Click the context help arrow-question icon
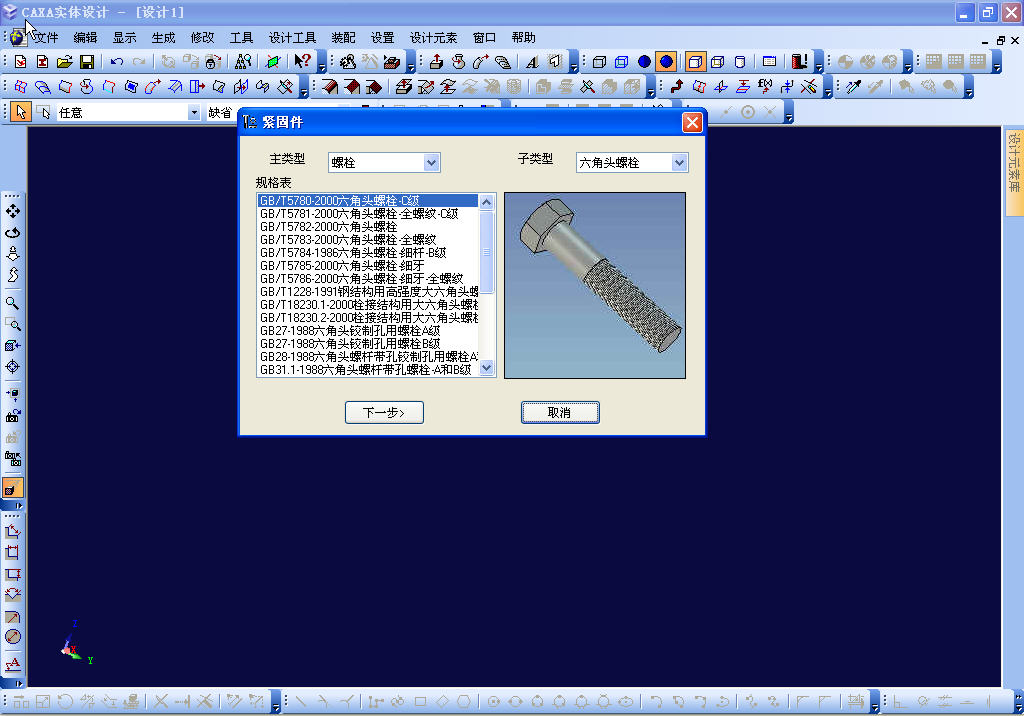Image resolution: width=1024 pixels, height=716 pixels. (302, 61)
